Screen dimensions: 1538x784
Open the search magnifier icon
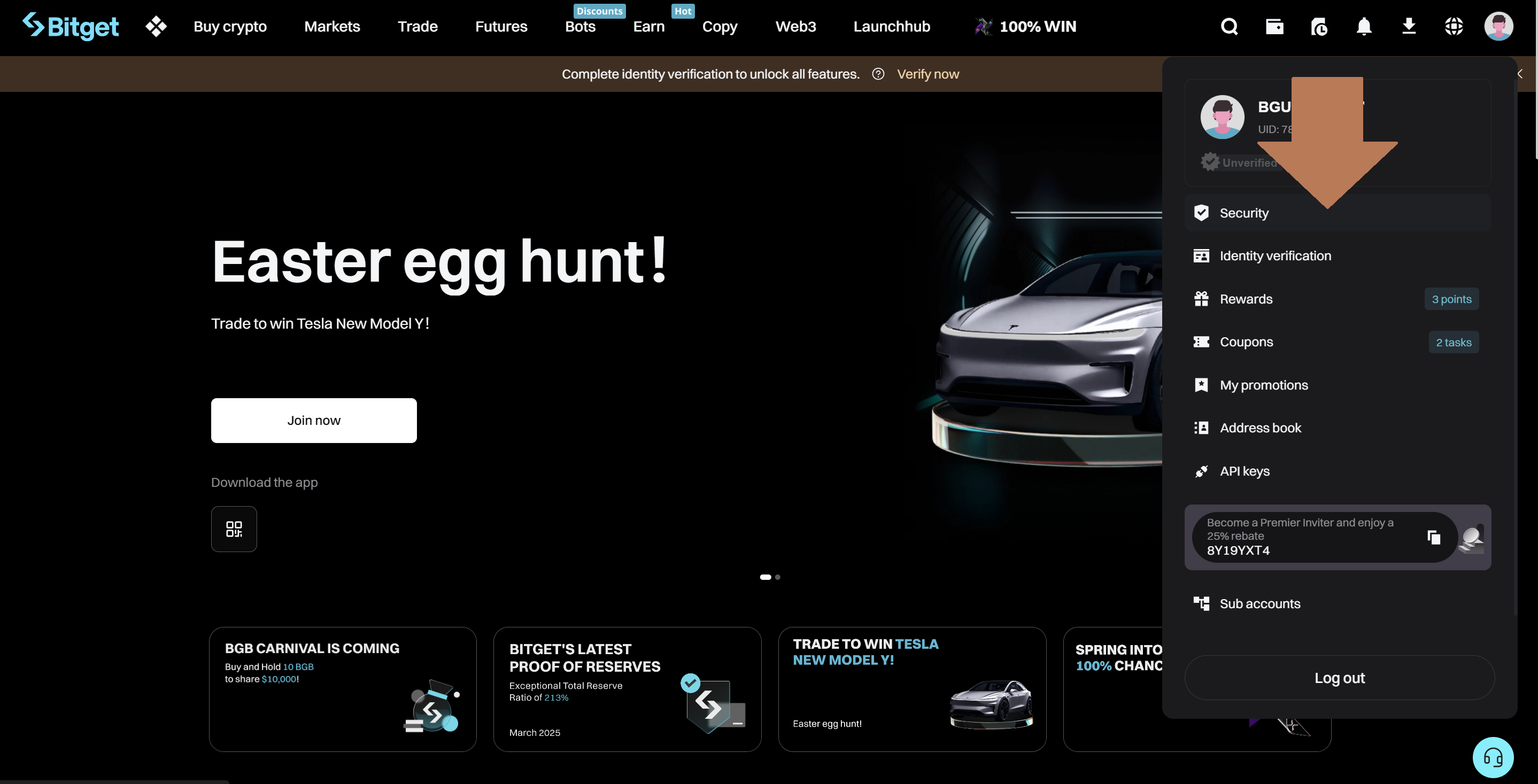[1228, 26]
